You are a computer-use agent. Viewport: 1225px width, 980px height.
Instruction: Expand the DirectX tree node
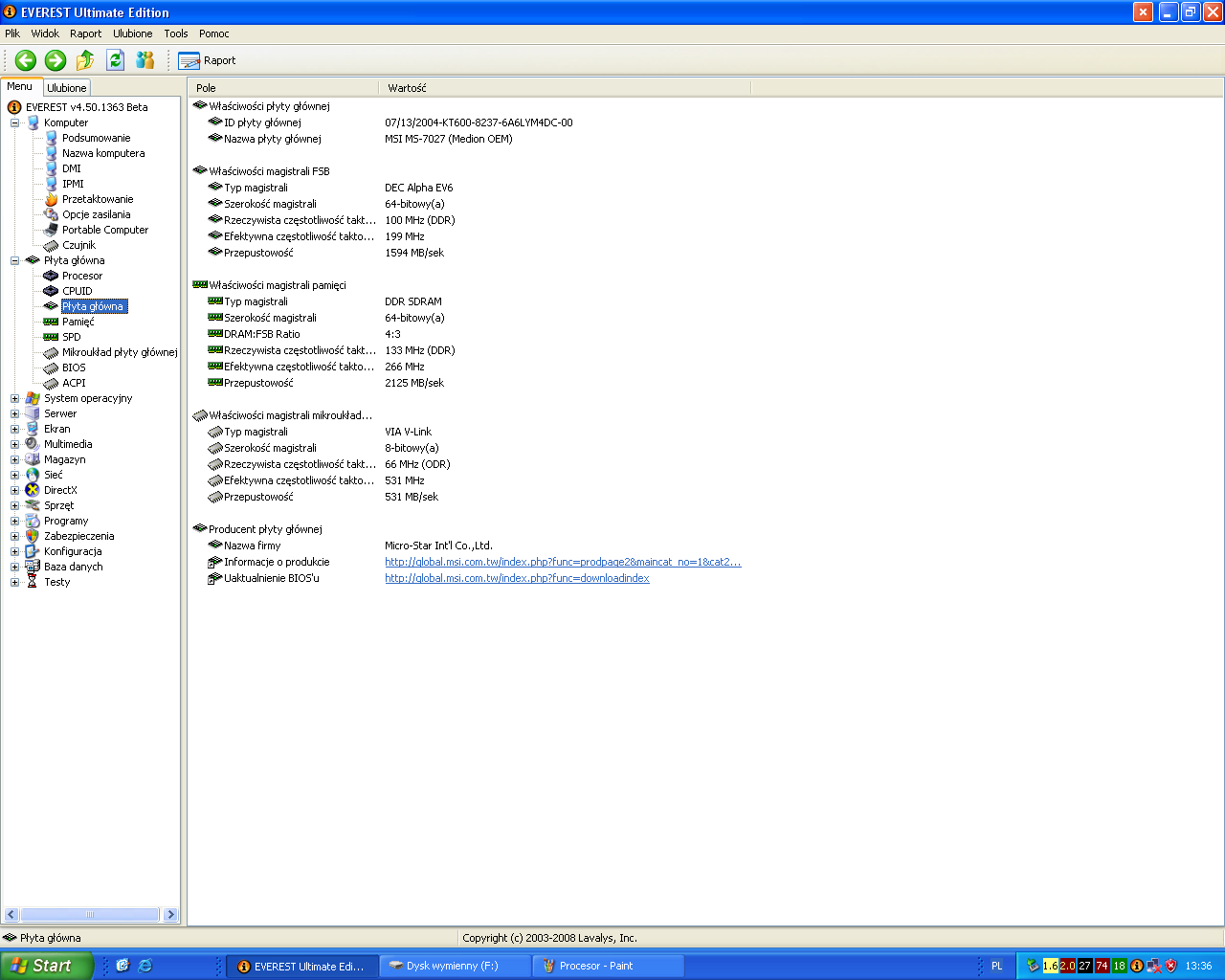(14, 490)
